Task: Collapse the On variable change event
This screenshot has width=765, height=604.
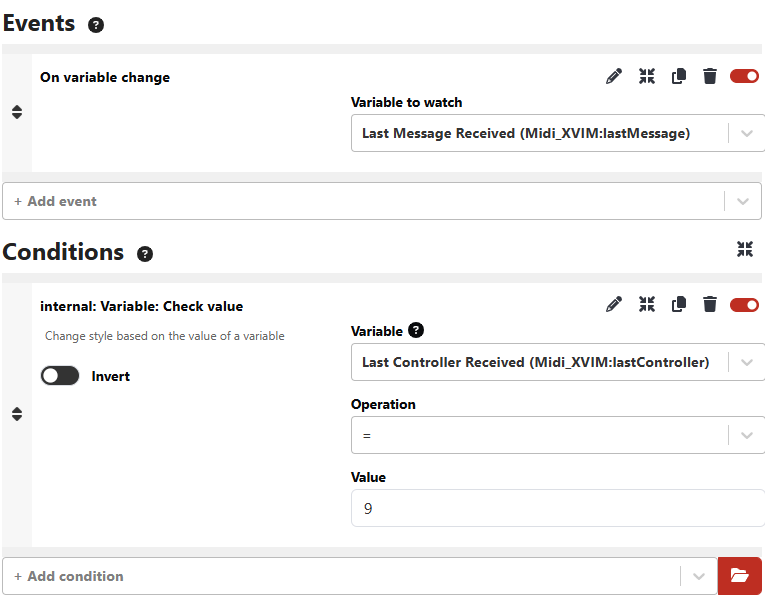Action: [x=647, y=76]
